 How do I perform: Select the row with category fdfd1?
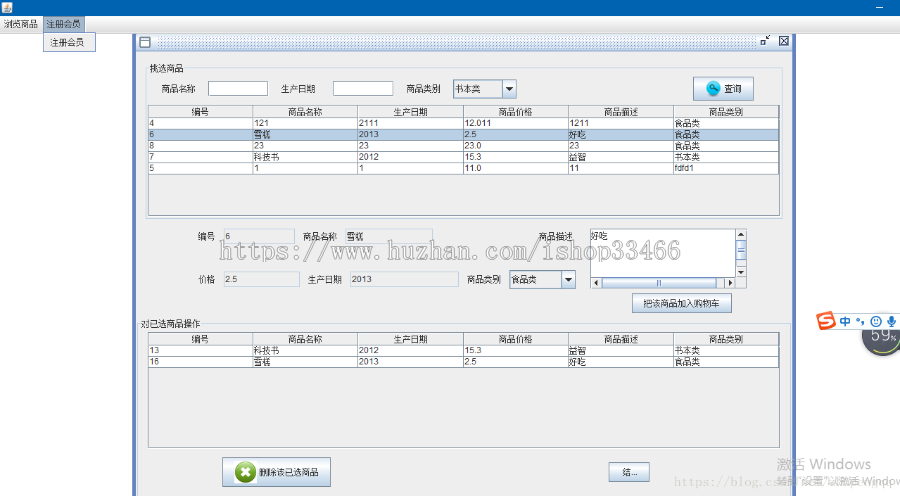pyautogui.click(x=464, y=168)
